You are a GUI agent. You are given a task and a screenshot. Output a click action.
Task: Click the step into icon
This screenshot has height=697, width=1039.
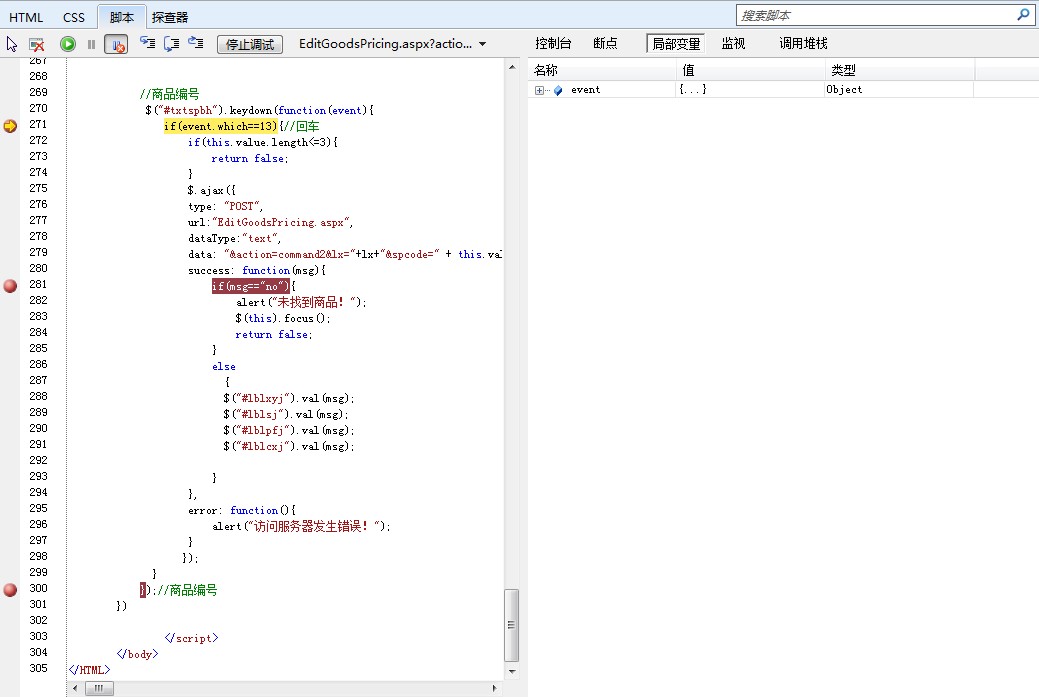147,44
